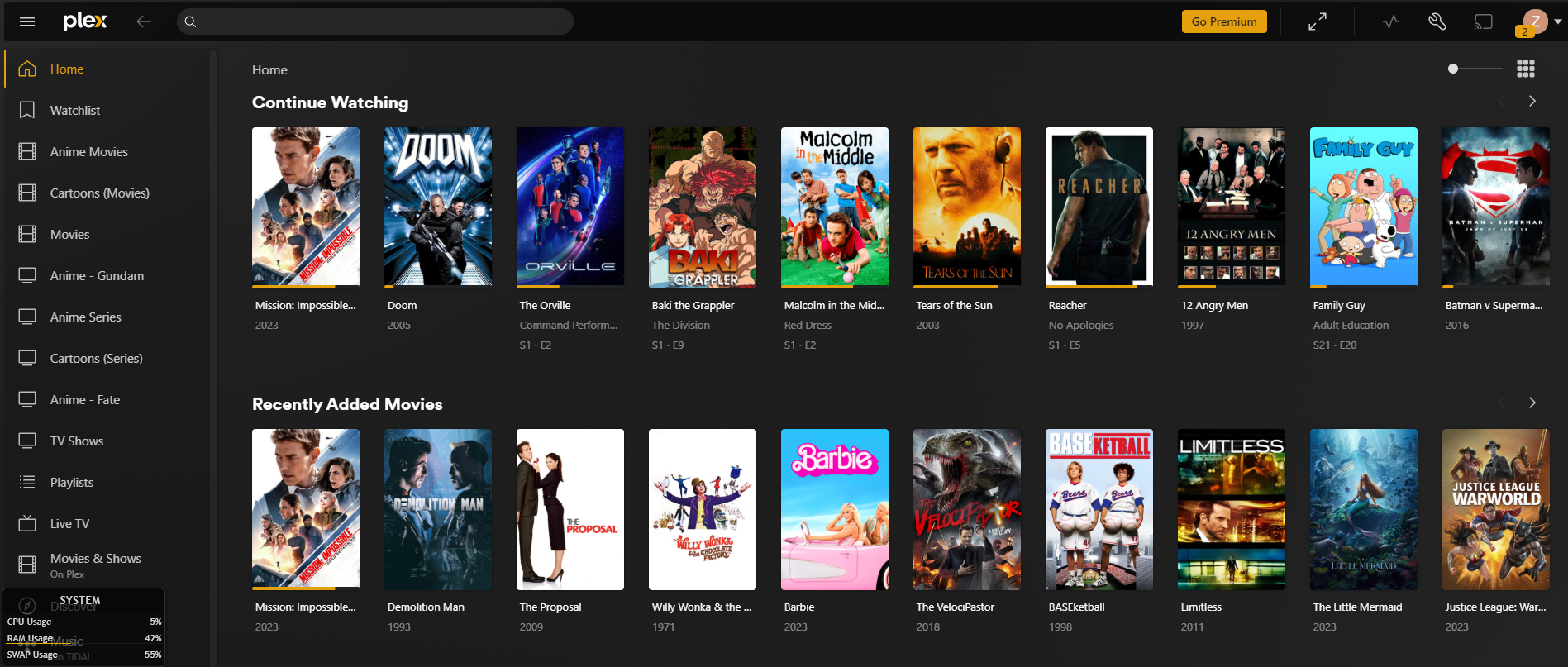This screenshot has height=667, width=1568.
Task: Show next Recently Added Movies items
Action: click(1532, 403)
